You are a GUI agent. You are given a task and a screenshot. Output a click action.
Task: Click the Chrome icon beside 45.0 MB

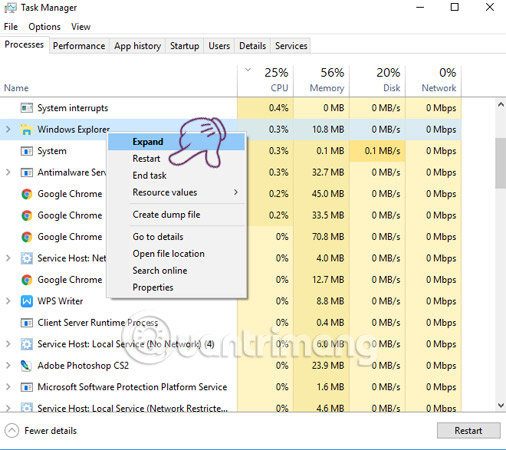(27, 194)
